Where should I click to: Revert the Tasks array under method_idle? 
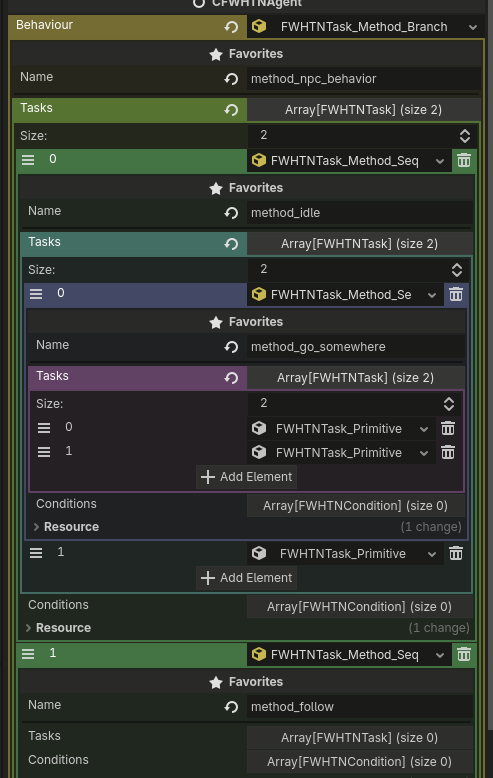(x=231, y=244)
